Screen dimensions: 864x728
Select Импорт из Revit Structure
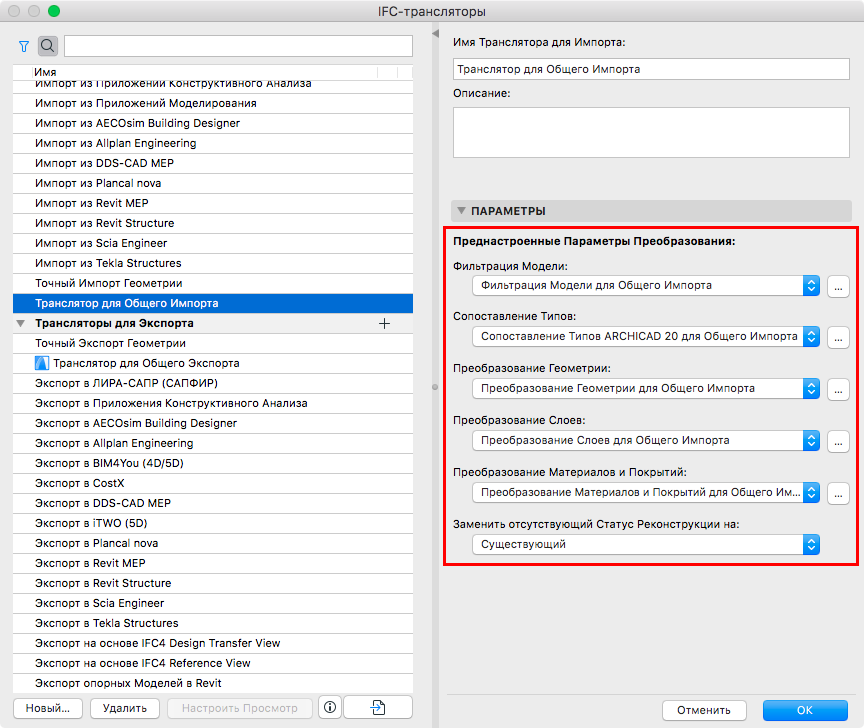(x=213, y=223)
